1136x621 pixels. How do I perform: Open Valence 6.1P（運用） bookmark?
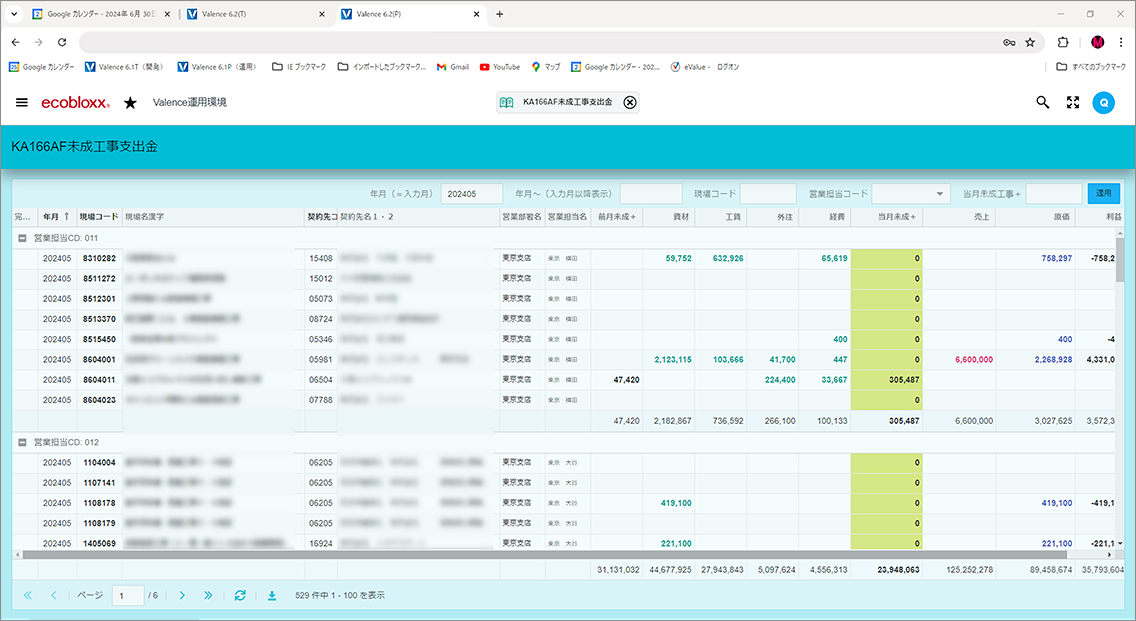(x=217, y=67)
